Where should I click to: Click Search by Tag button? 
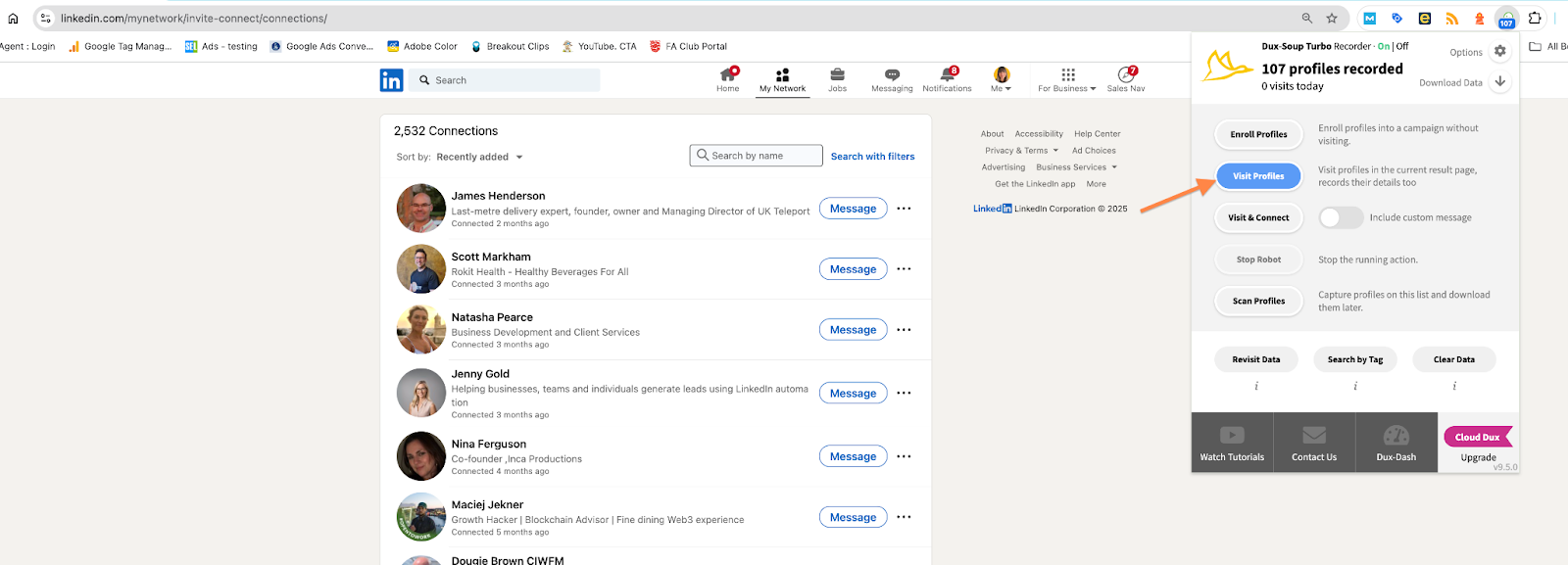click(x=1355, y=359)
